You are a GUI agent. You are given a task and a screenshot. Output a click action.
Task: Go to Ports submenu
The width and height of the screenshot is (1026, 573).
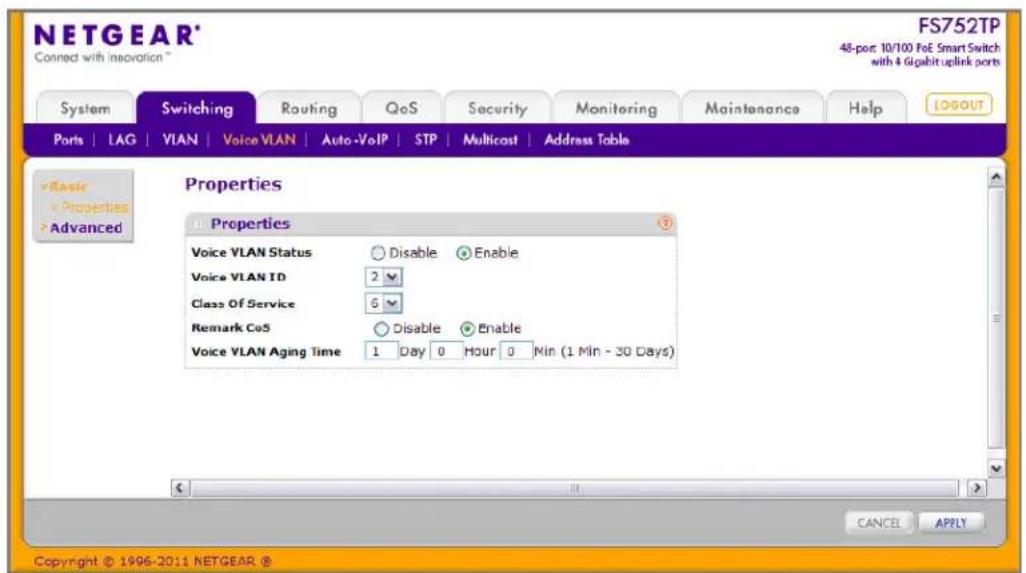click(x=68, y=140)
